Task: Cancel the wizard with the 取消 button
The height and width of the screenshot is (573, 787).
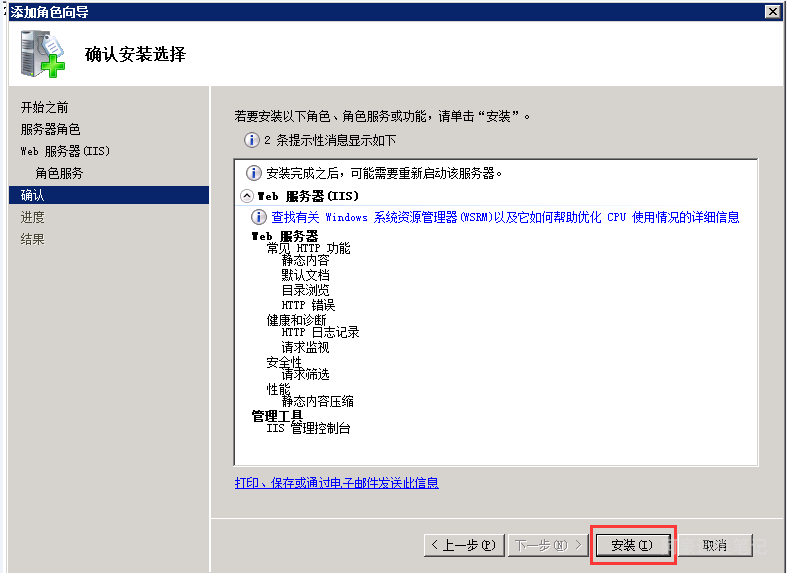Action: (714, 545)
